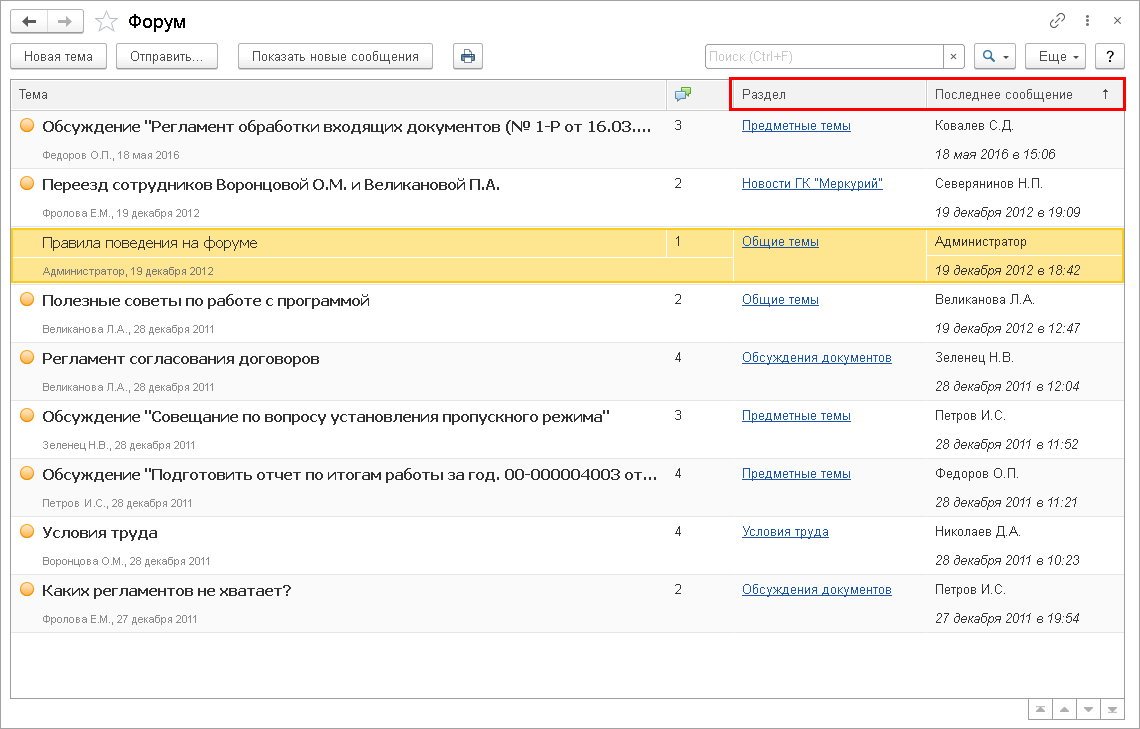Click the date 19 декабря 2012 в 19:09

click(1008, 212)
